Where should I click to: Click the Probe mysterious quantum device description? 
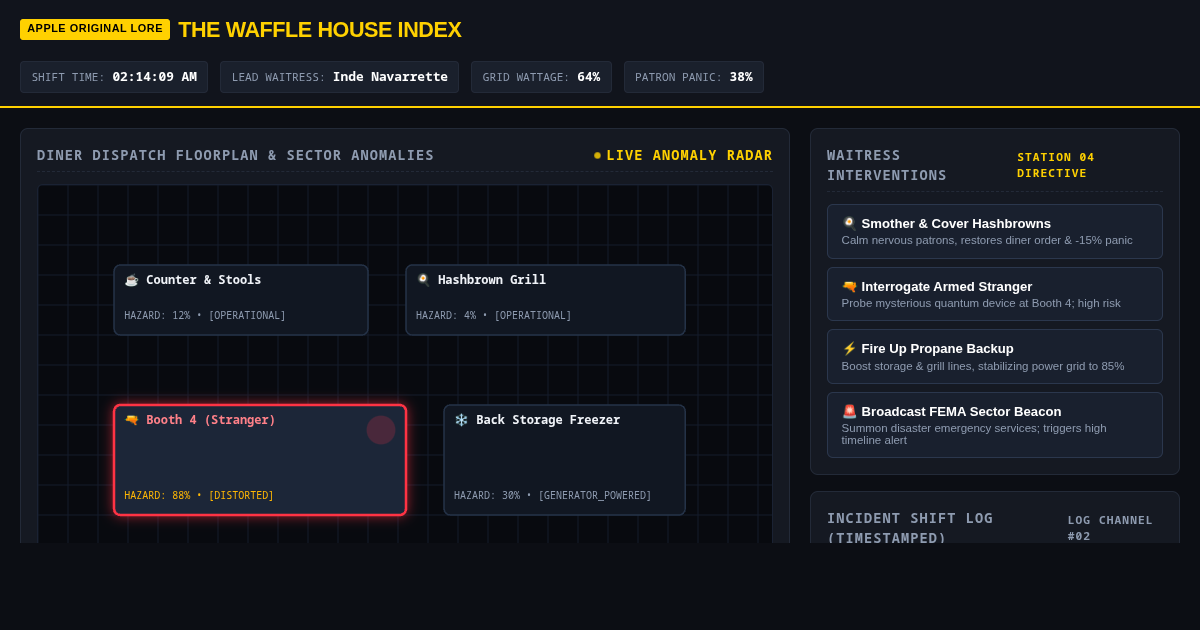[x=981, y=303]
